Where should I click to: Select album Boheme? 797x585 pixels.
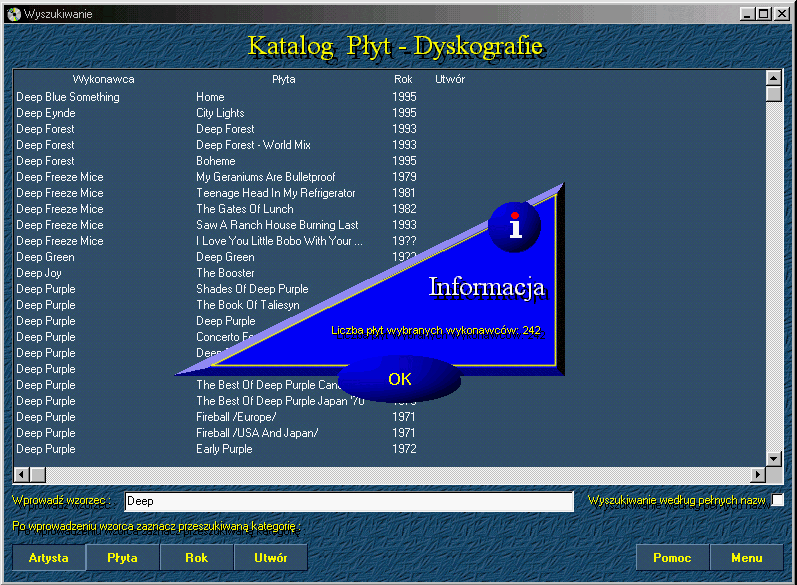(x=216, y=161)
